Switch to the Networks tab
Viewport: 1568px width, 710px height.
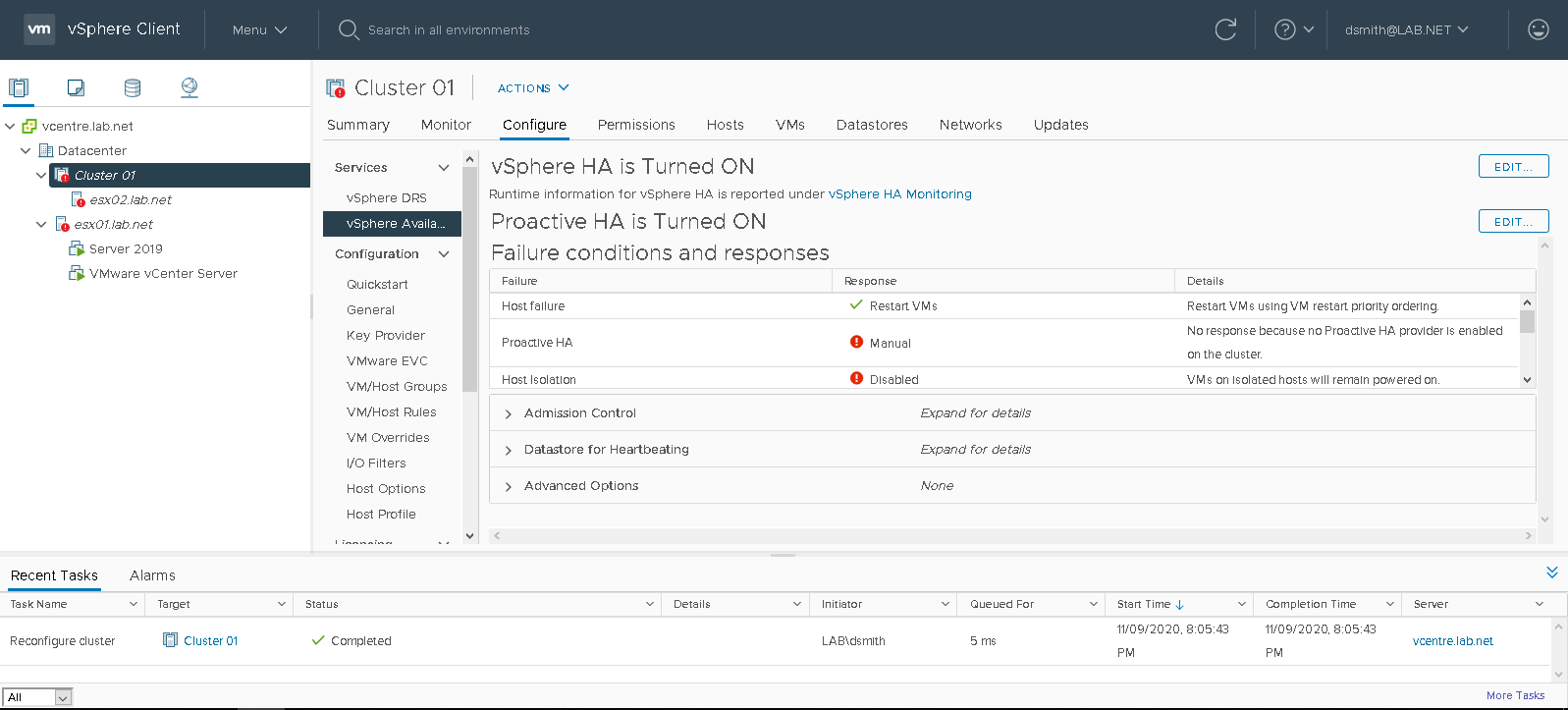click(x=971, y=125)
